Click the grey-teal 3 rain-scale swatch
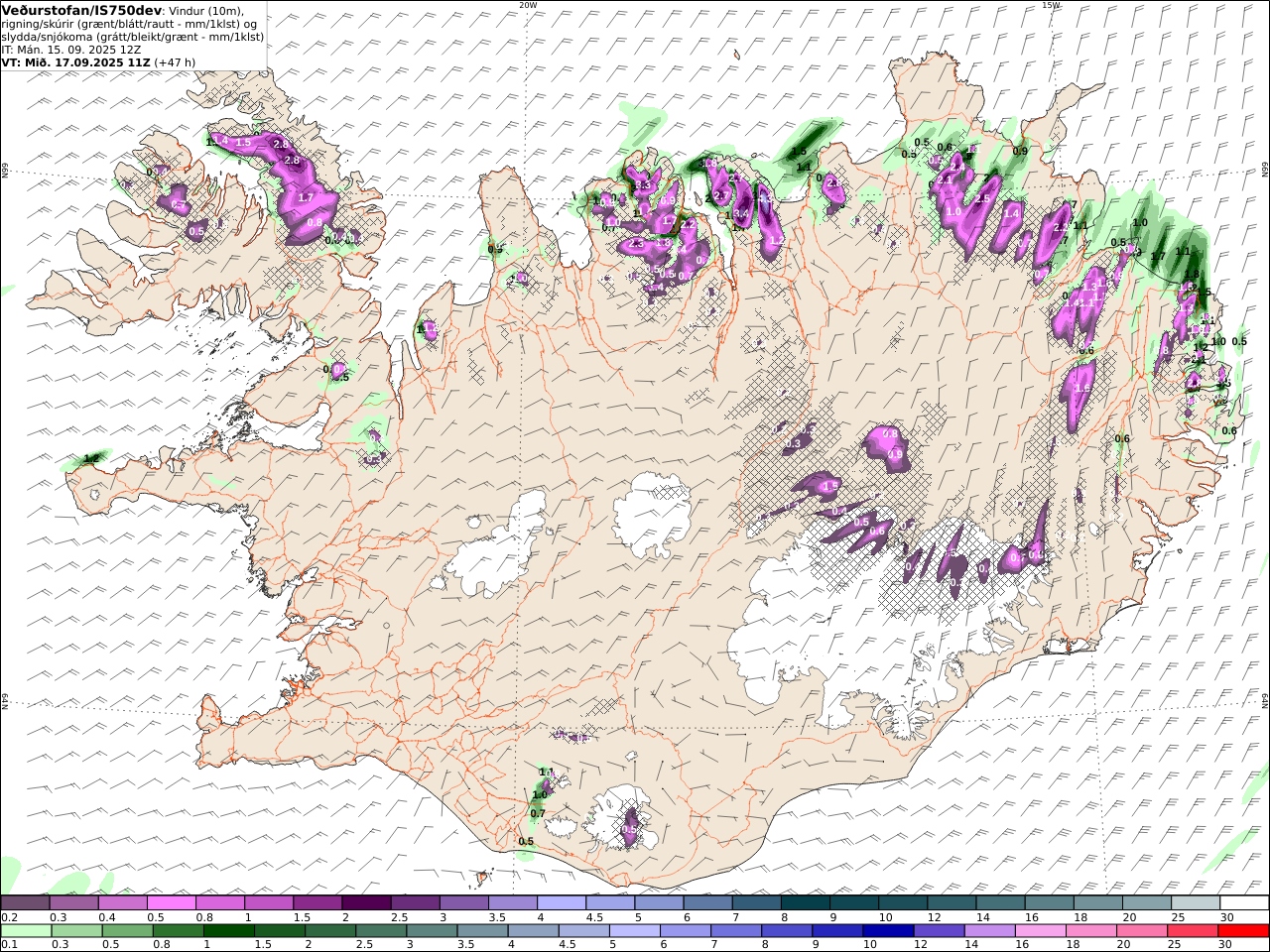This screenshot has height=952, width=1270. (432, 931)
